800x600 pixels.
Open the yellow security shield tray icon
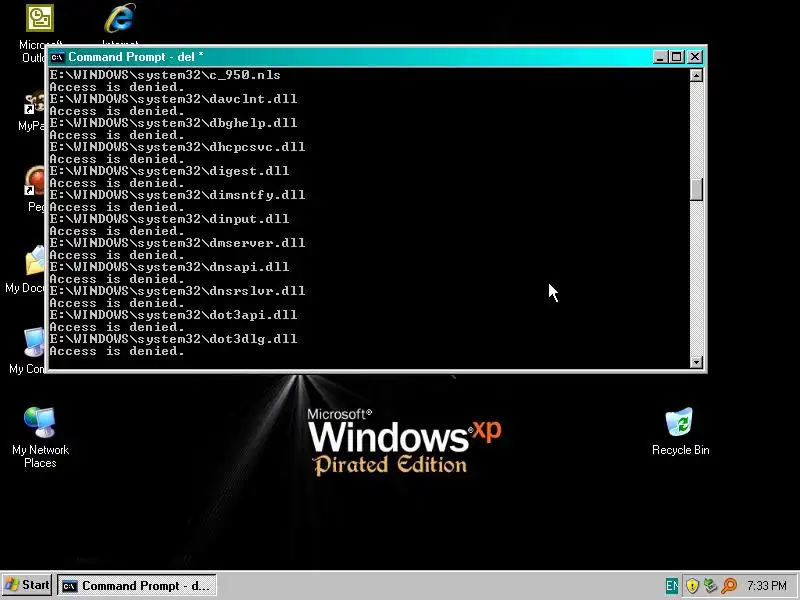(692, 585)
